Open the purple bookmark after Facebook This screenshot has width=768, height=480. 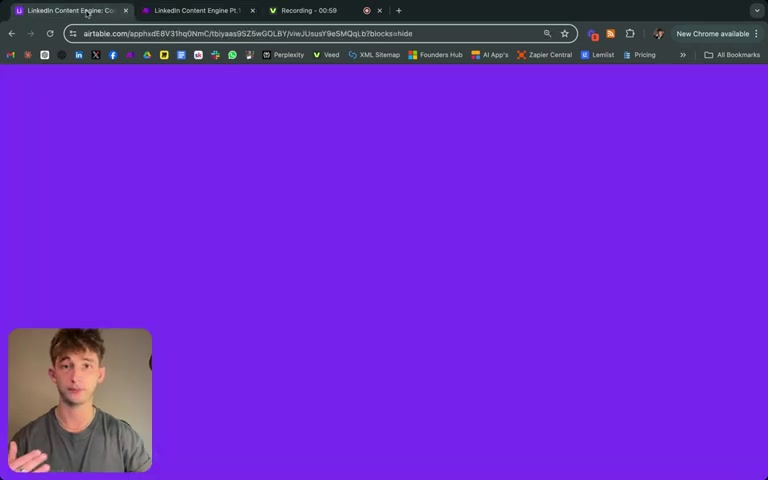point(130,55)
